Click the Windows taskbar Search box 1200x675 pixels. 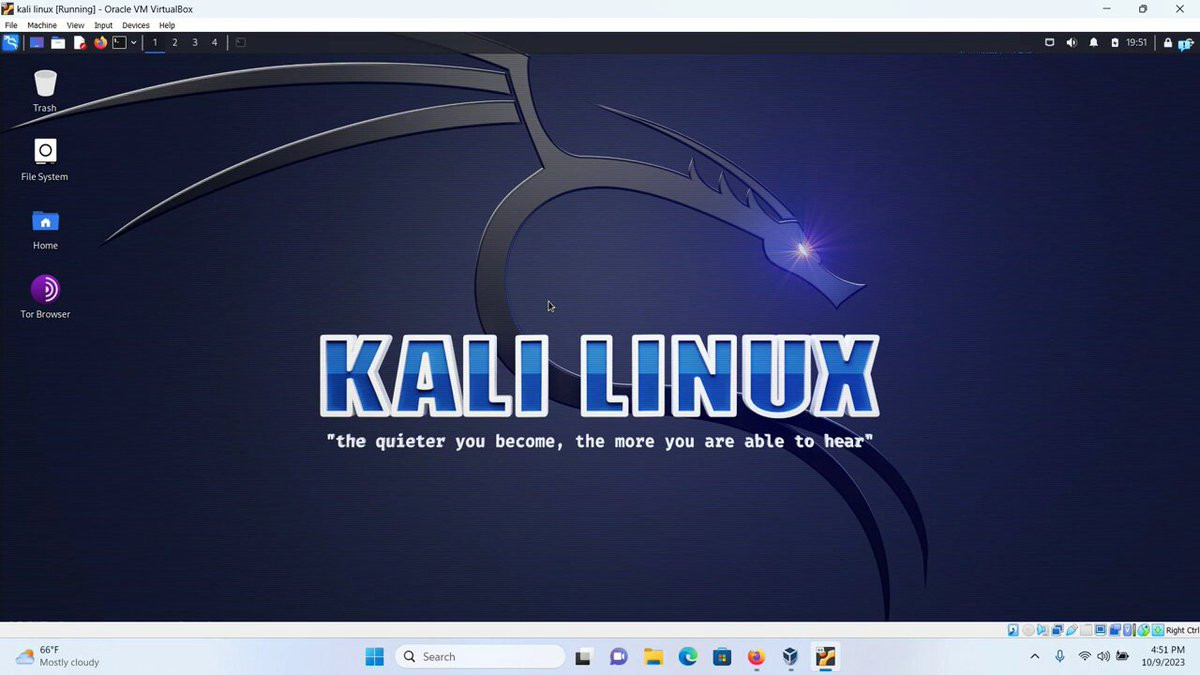[480, 657]
